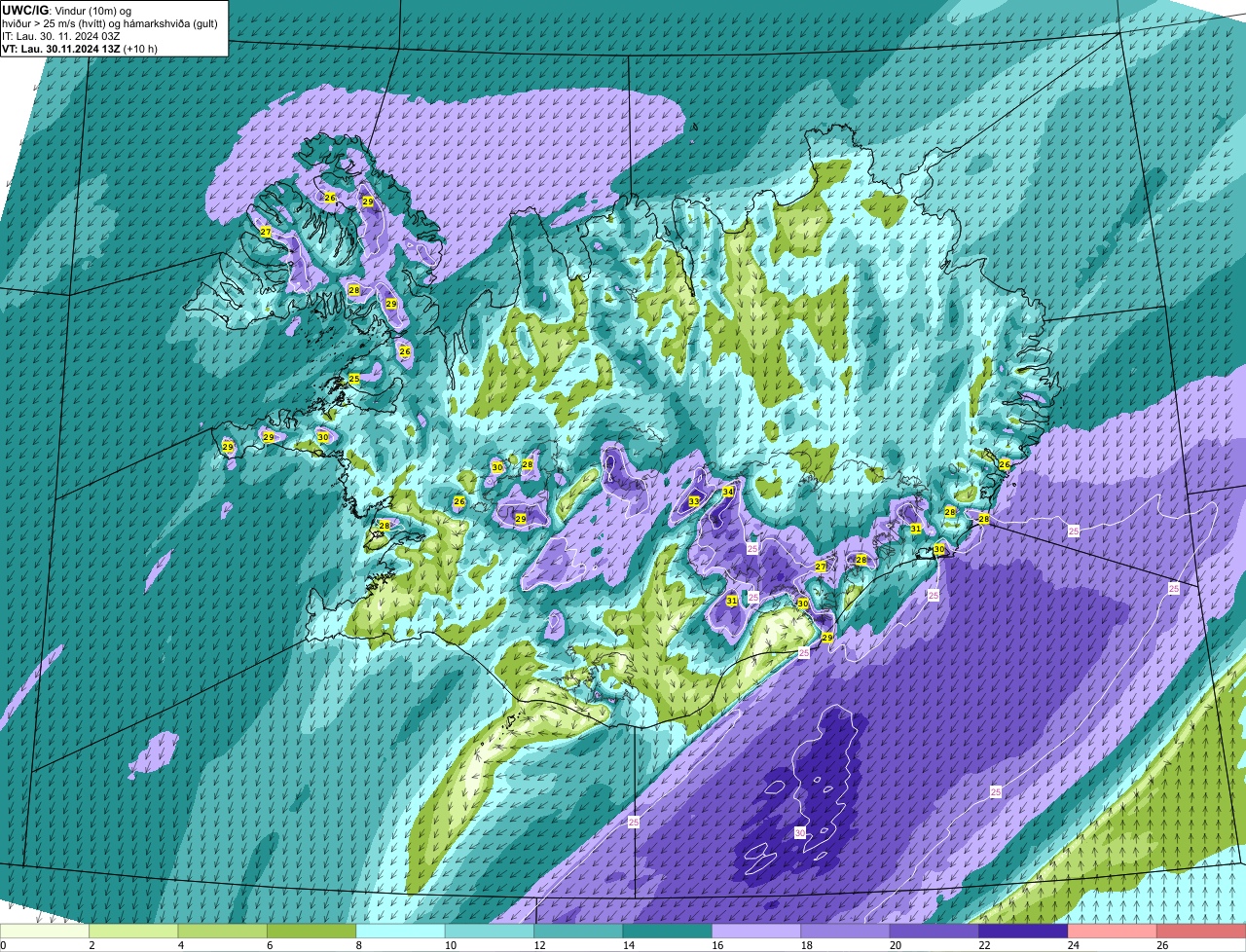Select the red legend swatch above 26 m/s
The image size is (1246, 952).
point(1201,931)
